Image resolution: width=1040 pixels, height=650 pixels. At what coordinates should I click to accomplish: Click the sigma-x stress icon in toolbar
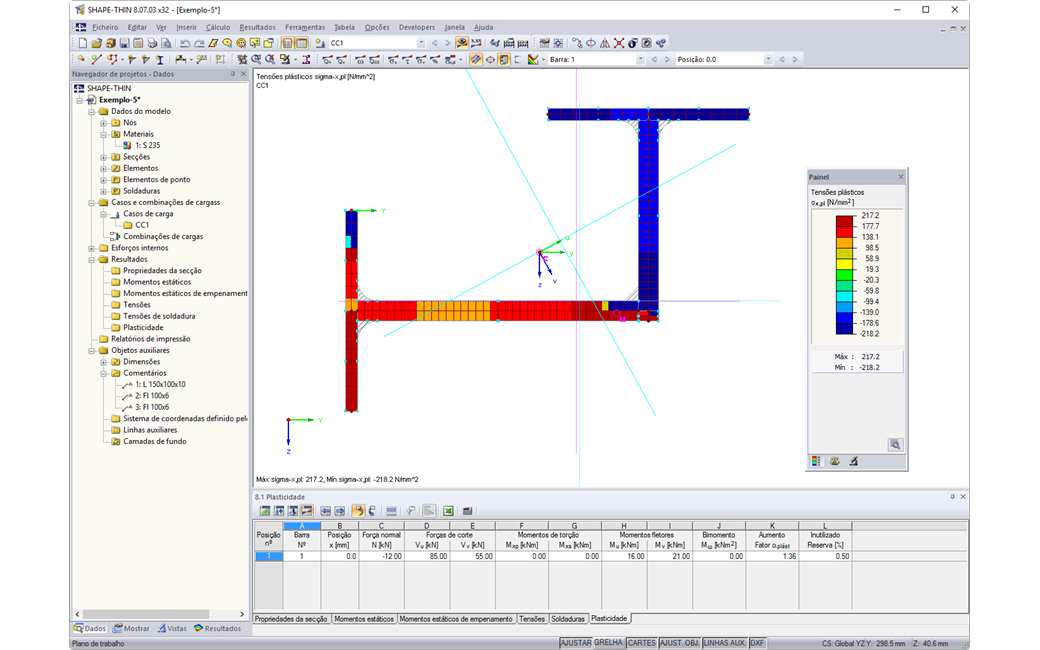[x=393, y=60]
